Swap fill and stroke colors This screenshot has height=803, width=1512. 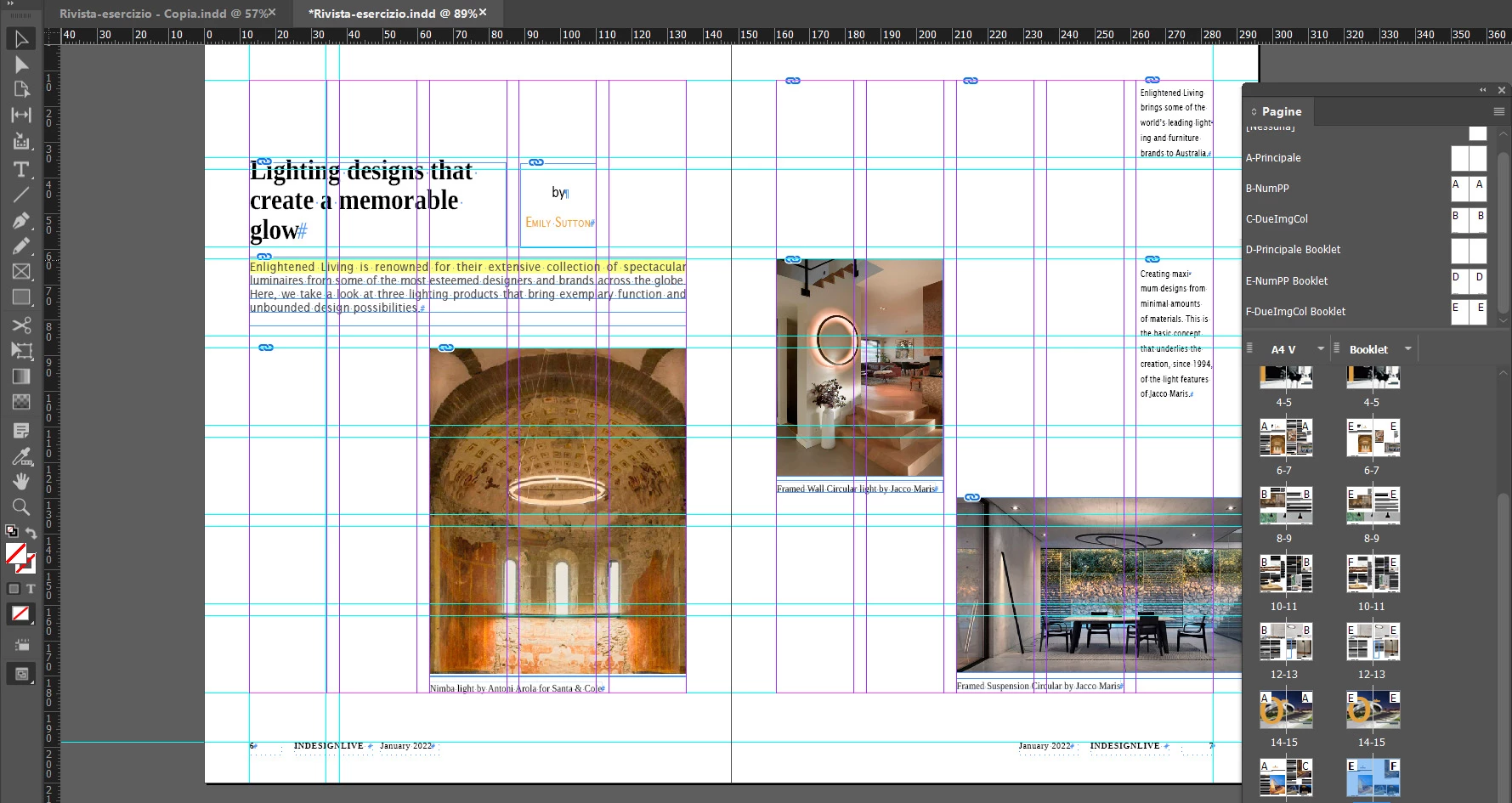tap(31, 533)
